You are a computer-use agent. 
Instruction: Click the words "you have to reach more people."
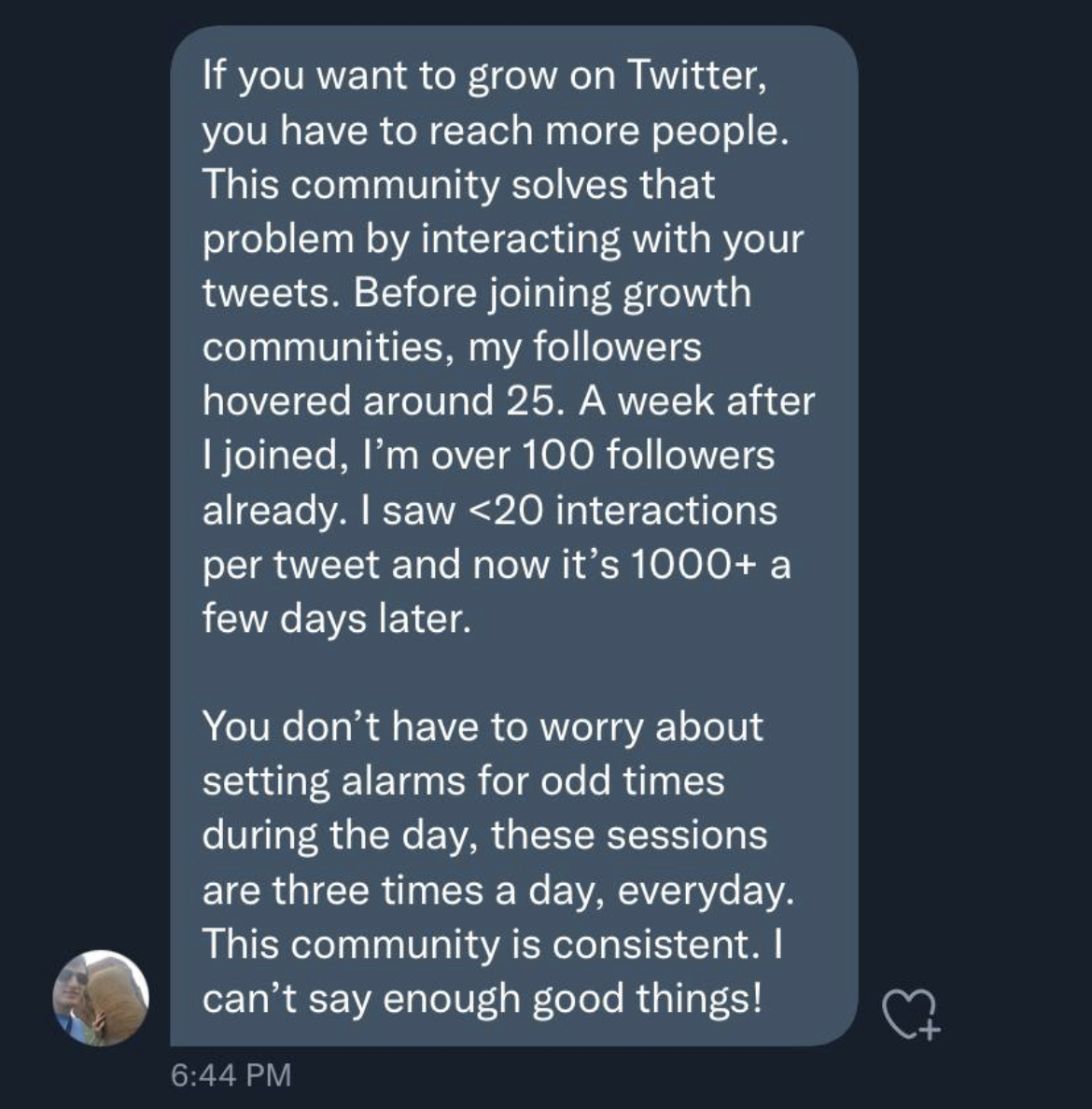pyautogui.click(x=496, y=131)
